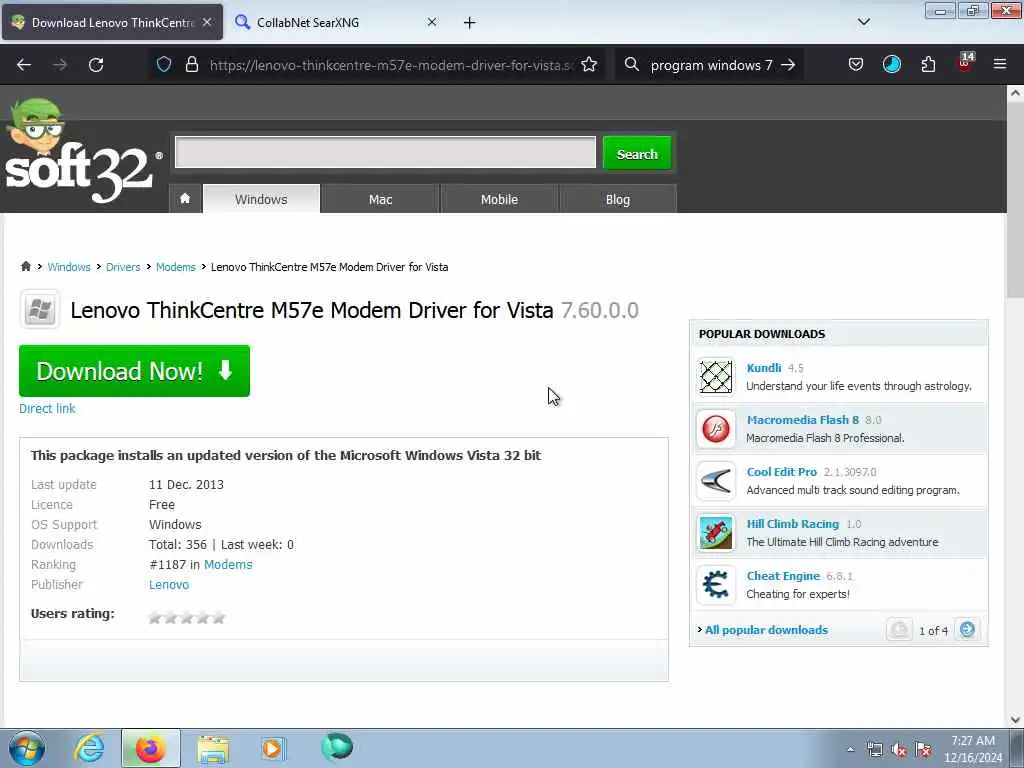Image resolution: width=1024 pixels, height=768 pixels.
Task: Click the green Search button
Action: point(637,153)
